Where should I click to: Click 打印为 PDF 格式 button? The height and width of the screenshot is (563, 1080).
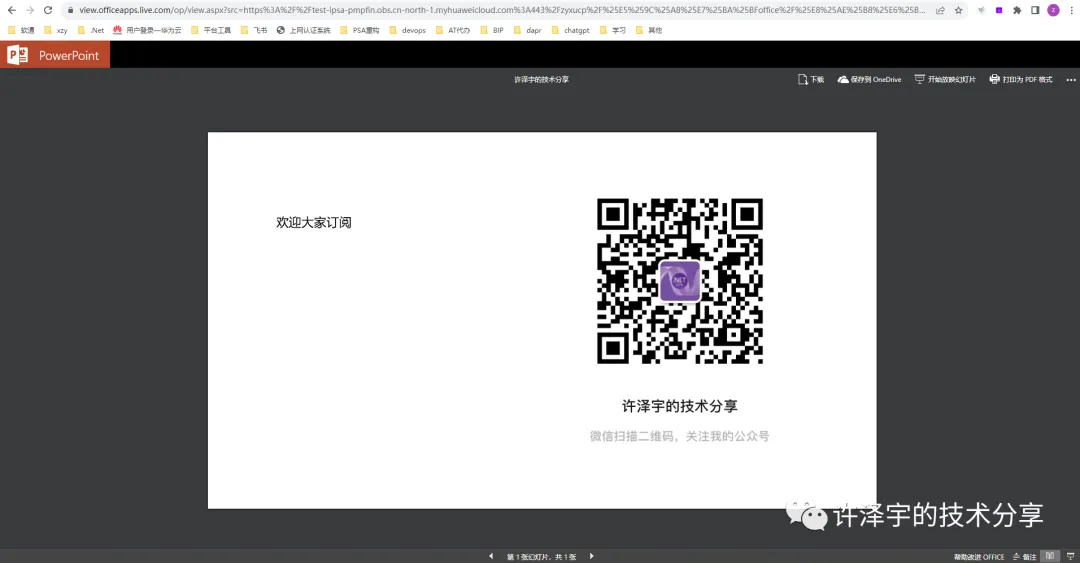click(1021, 79)
